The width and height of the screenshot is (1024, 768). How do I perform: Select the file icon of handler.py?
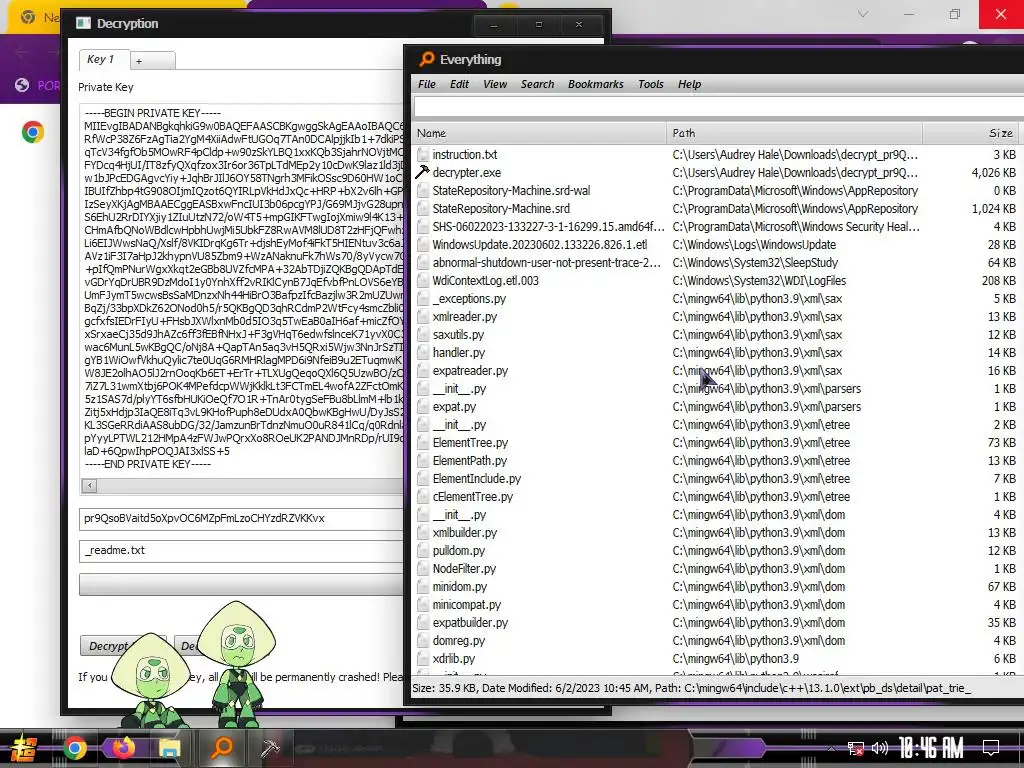coord(423,353)
